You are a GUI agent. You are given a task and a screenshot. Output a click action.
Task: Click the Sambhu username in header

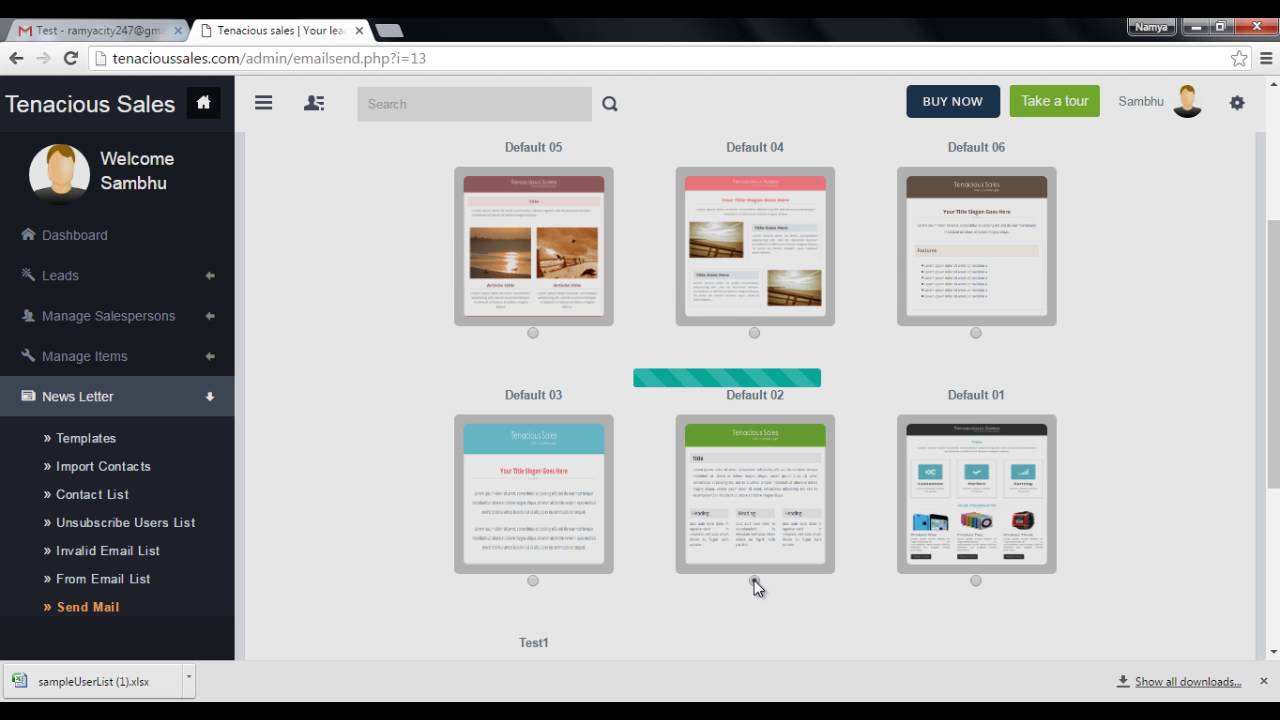[1141, 101]
